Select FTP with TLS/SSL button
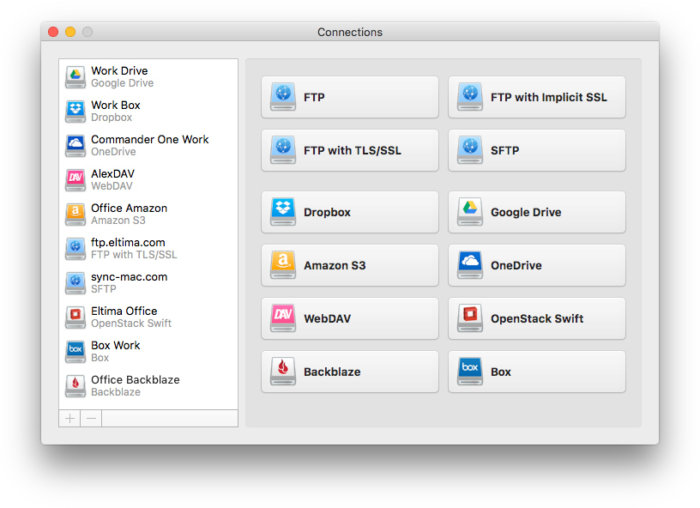Viewport: 700px width, 508px height. (350, 150)
